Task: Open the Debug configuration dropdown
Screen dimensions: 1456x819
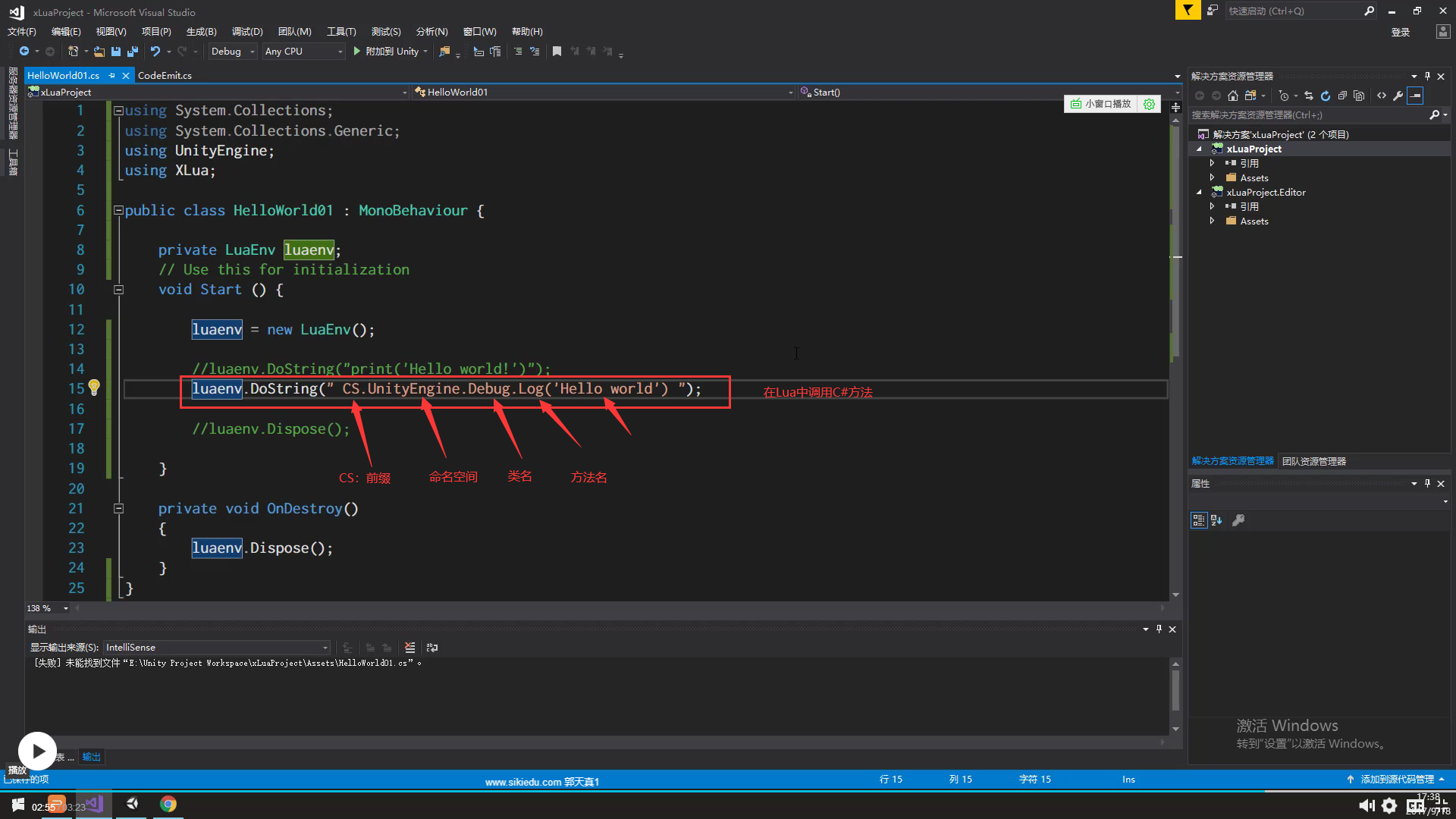Action: 234,52
